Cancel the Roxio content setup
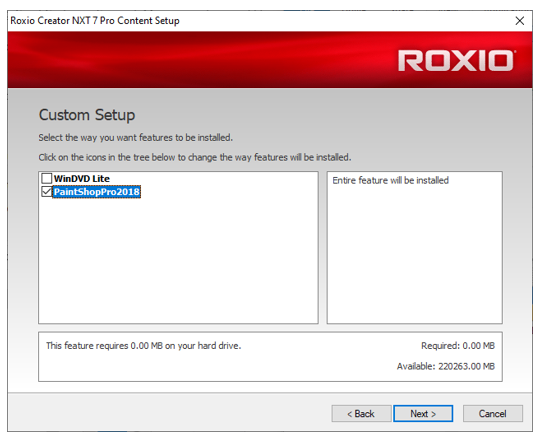The image size is (546, 440). [493, 414]
